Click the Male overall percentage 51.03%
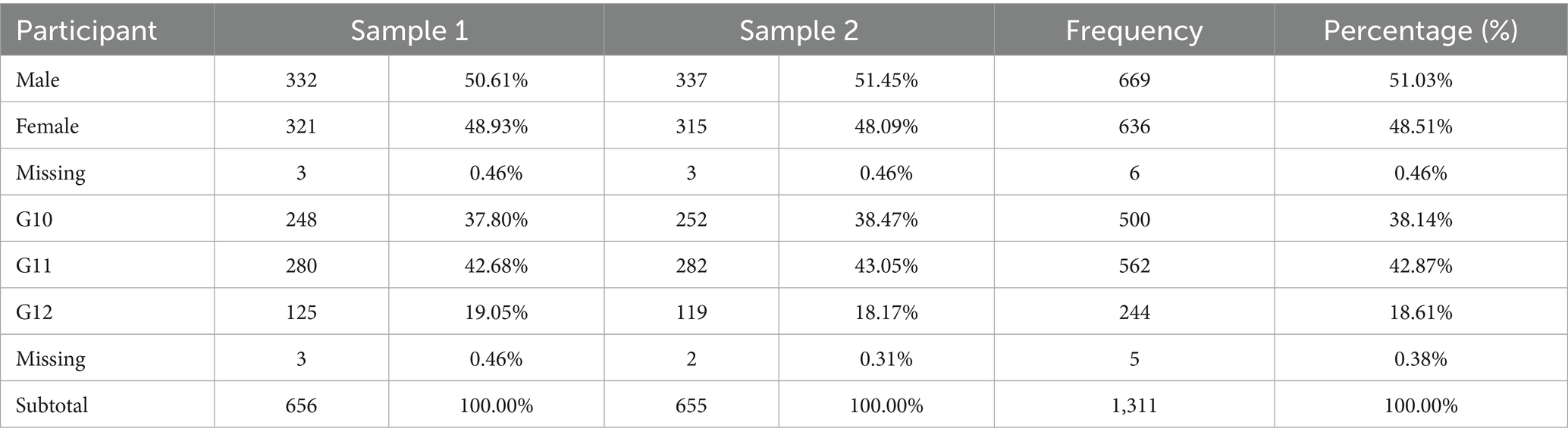Image resolution: width=1568 pixels, height=441 pixels. point(1420,80)
